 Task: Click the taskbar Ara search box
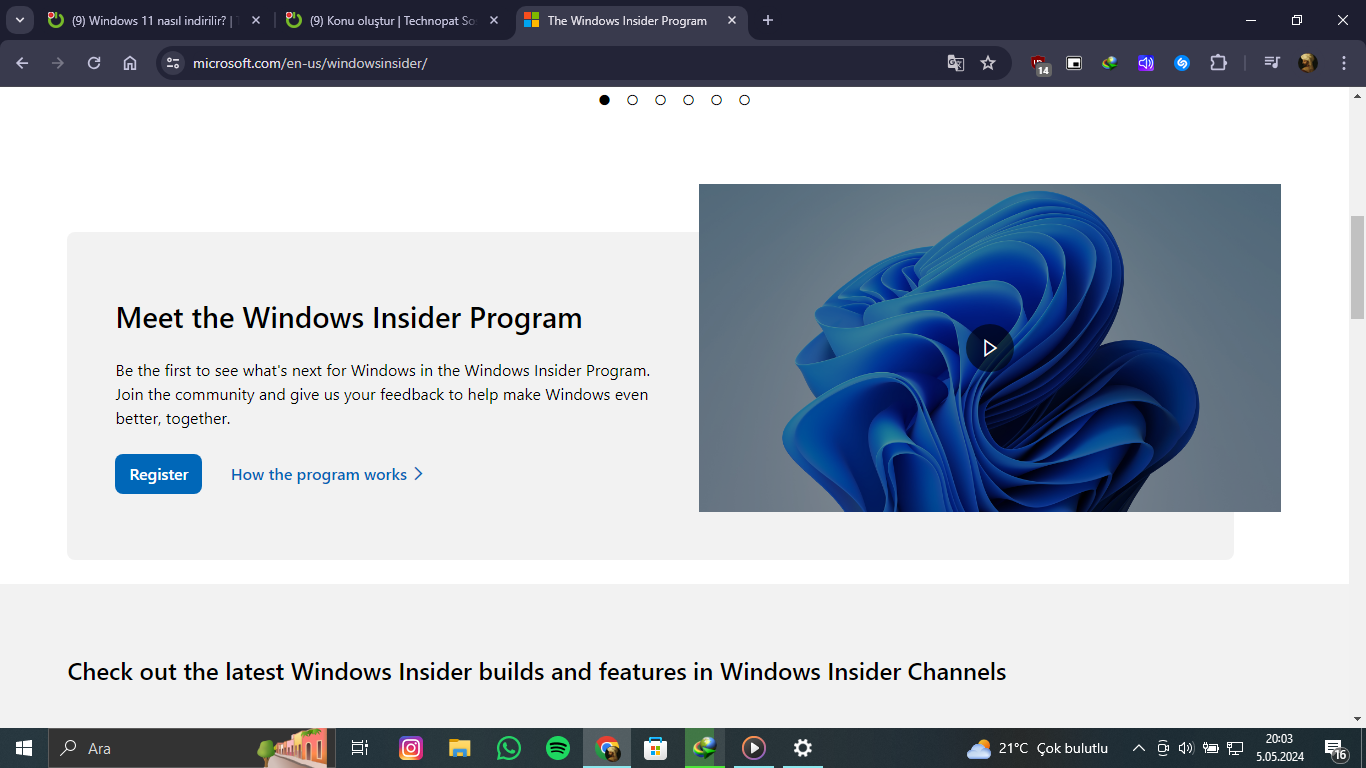pos(188,748)
